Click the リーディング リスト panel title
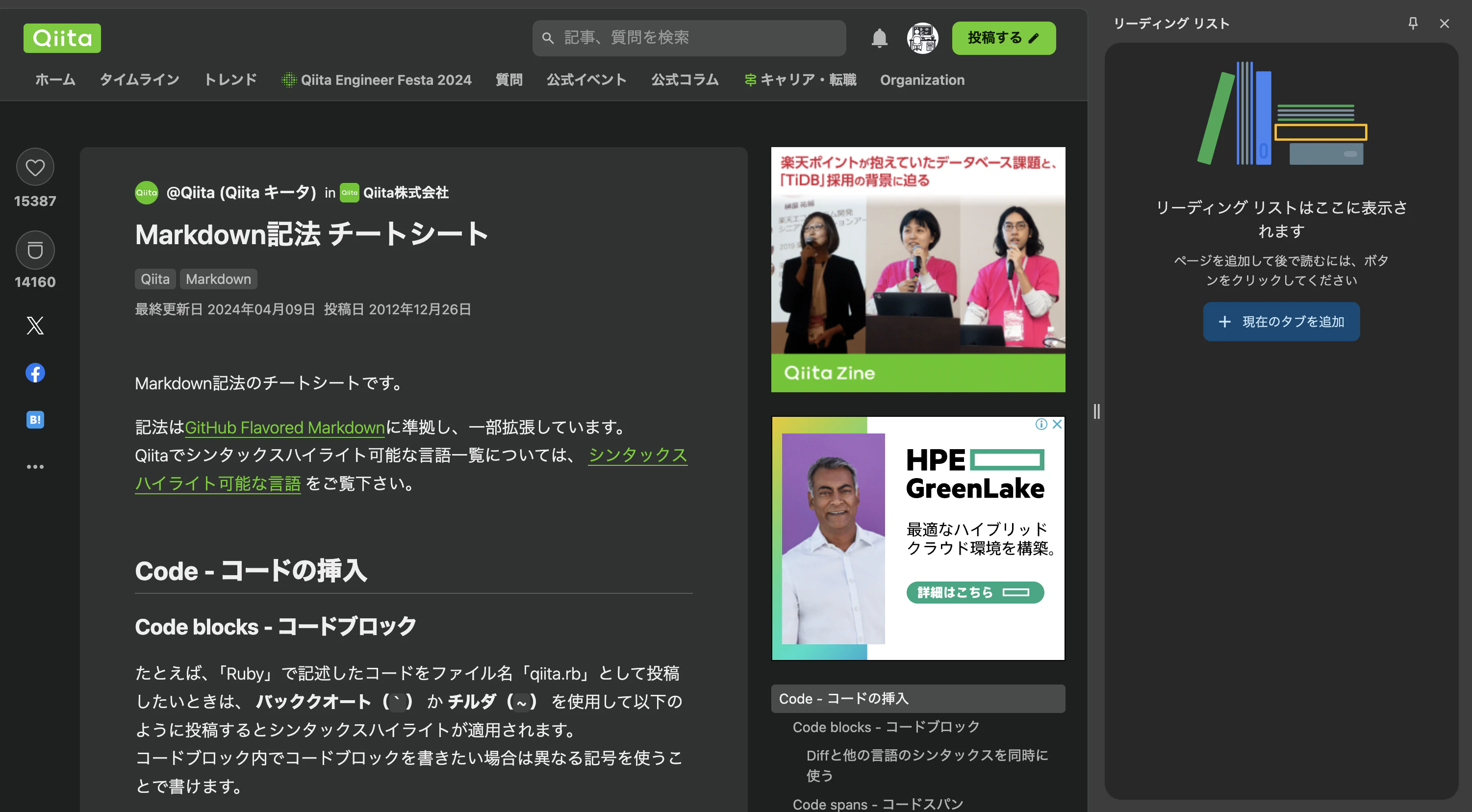The height and width of the screenshot is (812, 1472). (1171, 24)
